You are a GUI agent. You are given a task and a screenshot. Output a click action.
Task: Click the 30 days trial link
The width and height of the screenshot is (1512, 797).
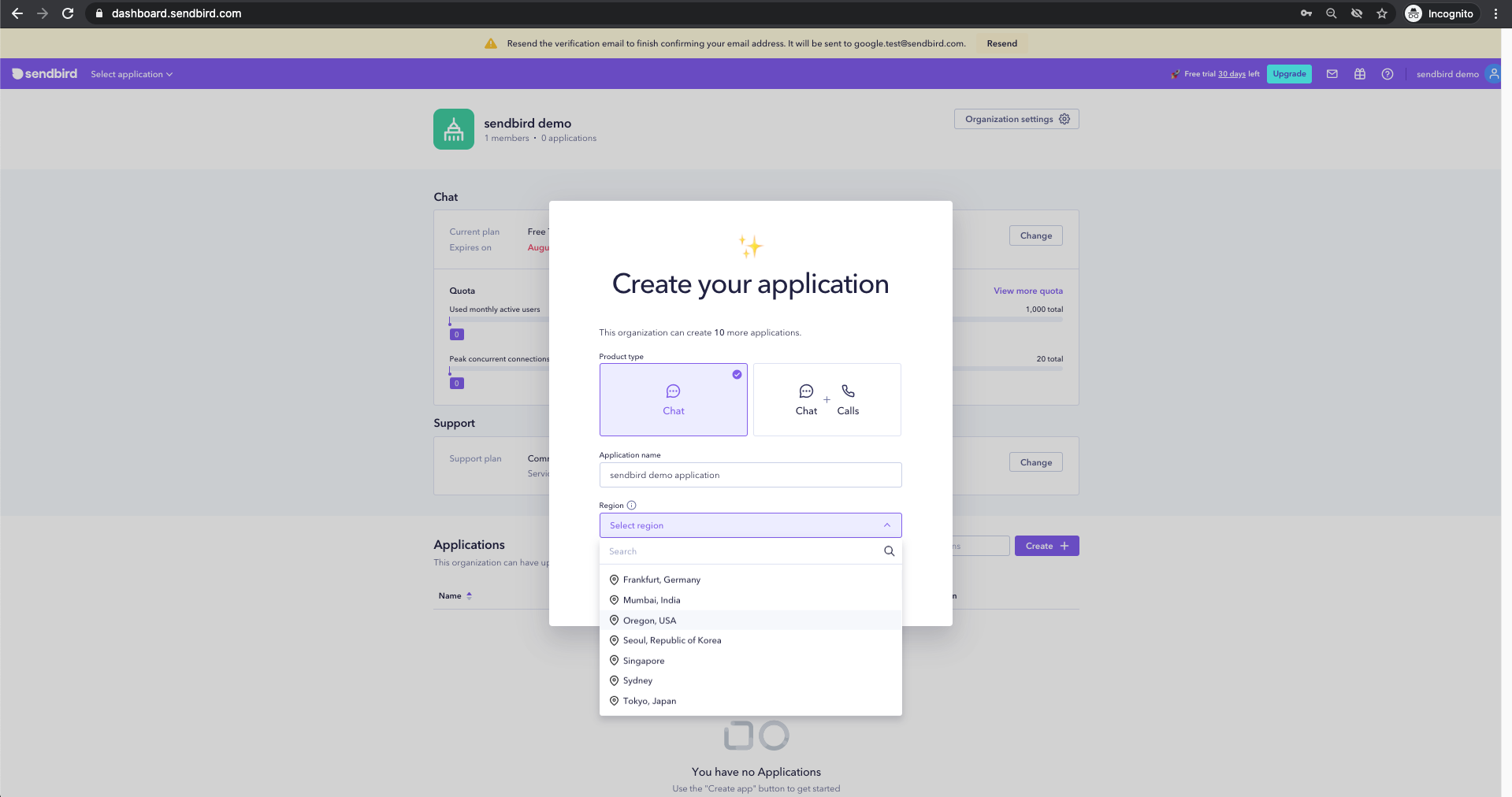[x=1232, y=74]
